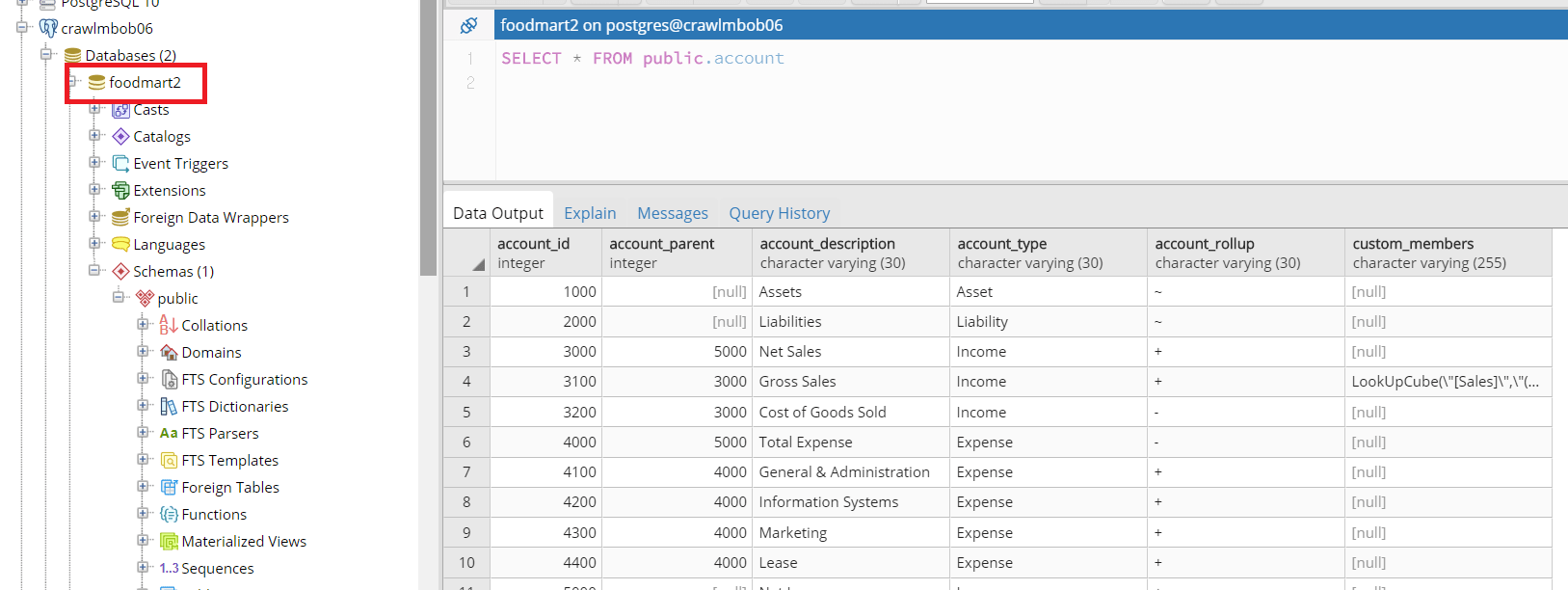1568x590 pixels.
Task: Click the FTS Templates icon
Action: coord(169,460)
